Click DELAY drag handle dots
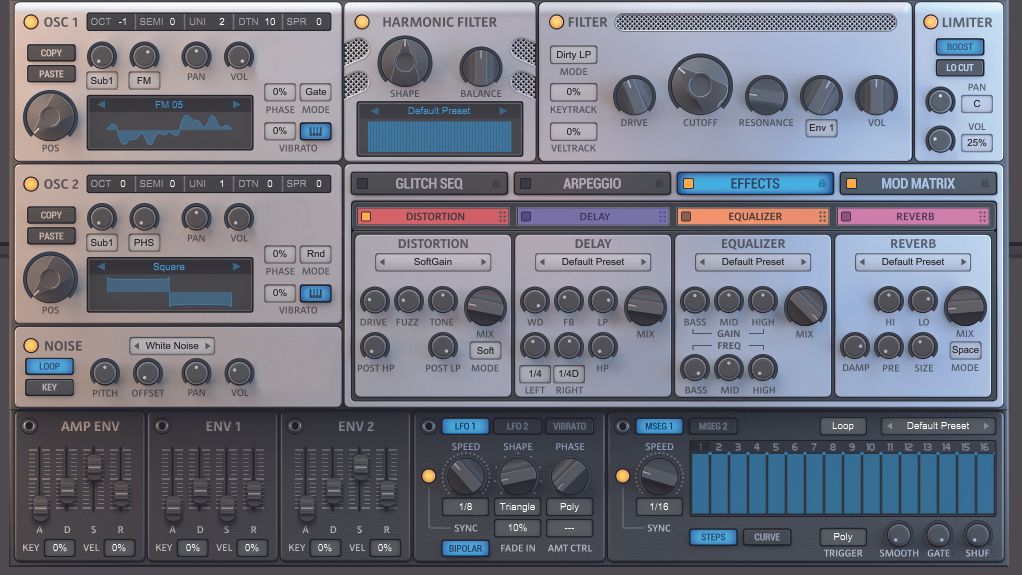The width and height of the screenshot is (1022, 575). [662, 216]
